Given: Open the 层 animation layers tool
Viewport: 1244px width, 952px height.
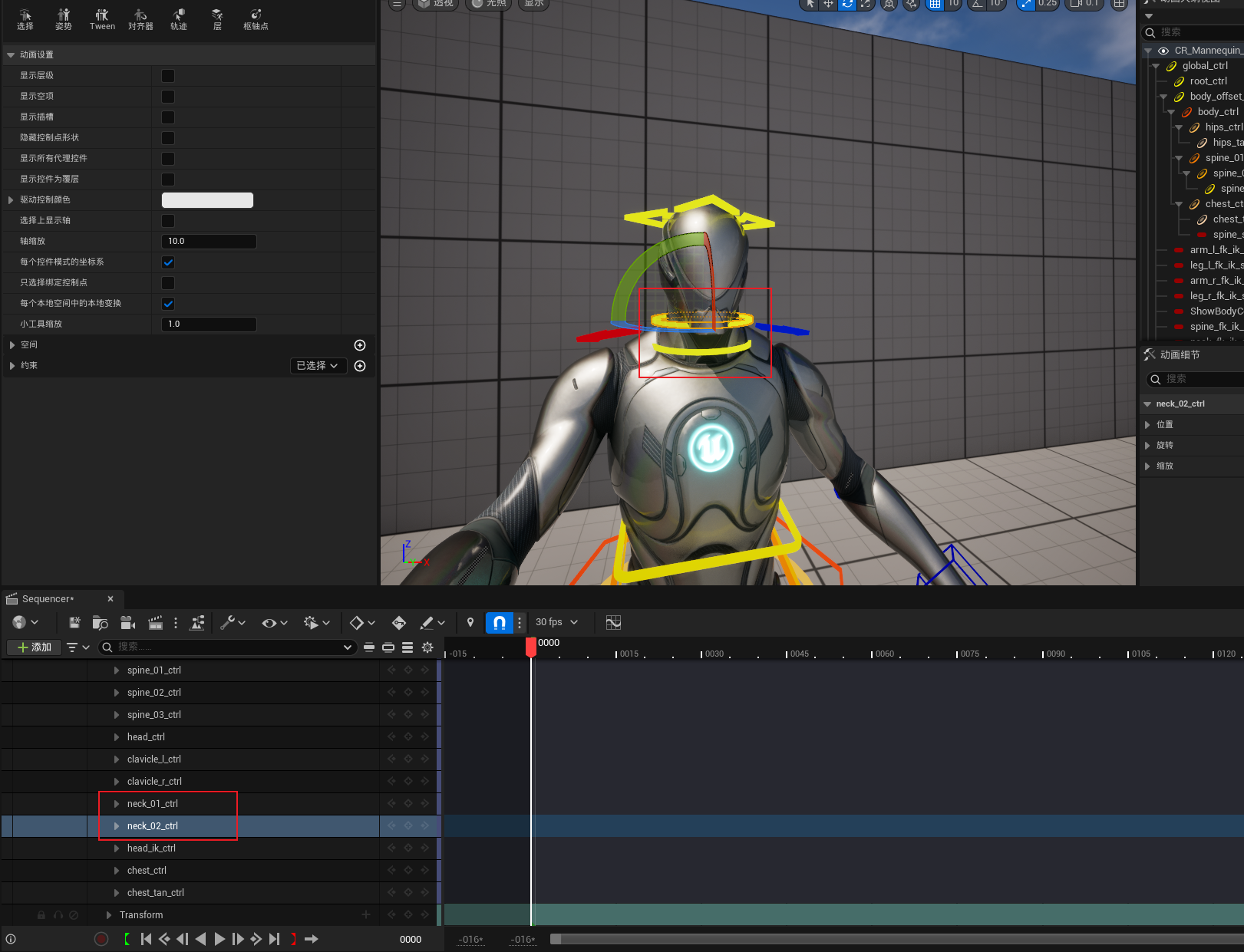Looking at the screenshot, I should tap(217, 19).
